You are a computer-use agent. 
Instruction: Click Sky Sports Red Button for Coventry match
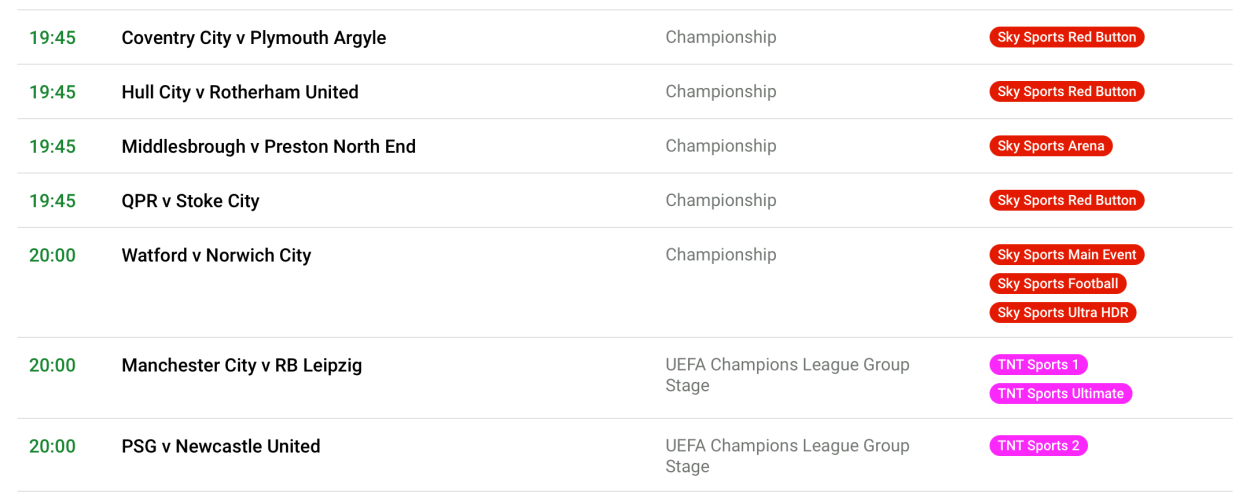tap(1066, 37)
